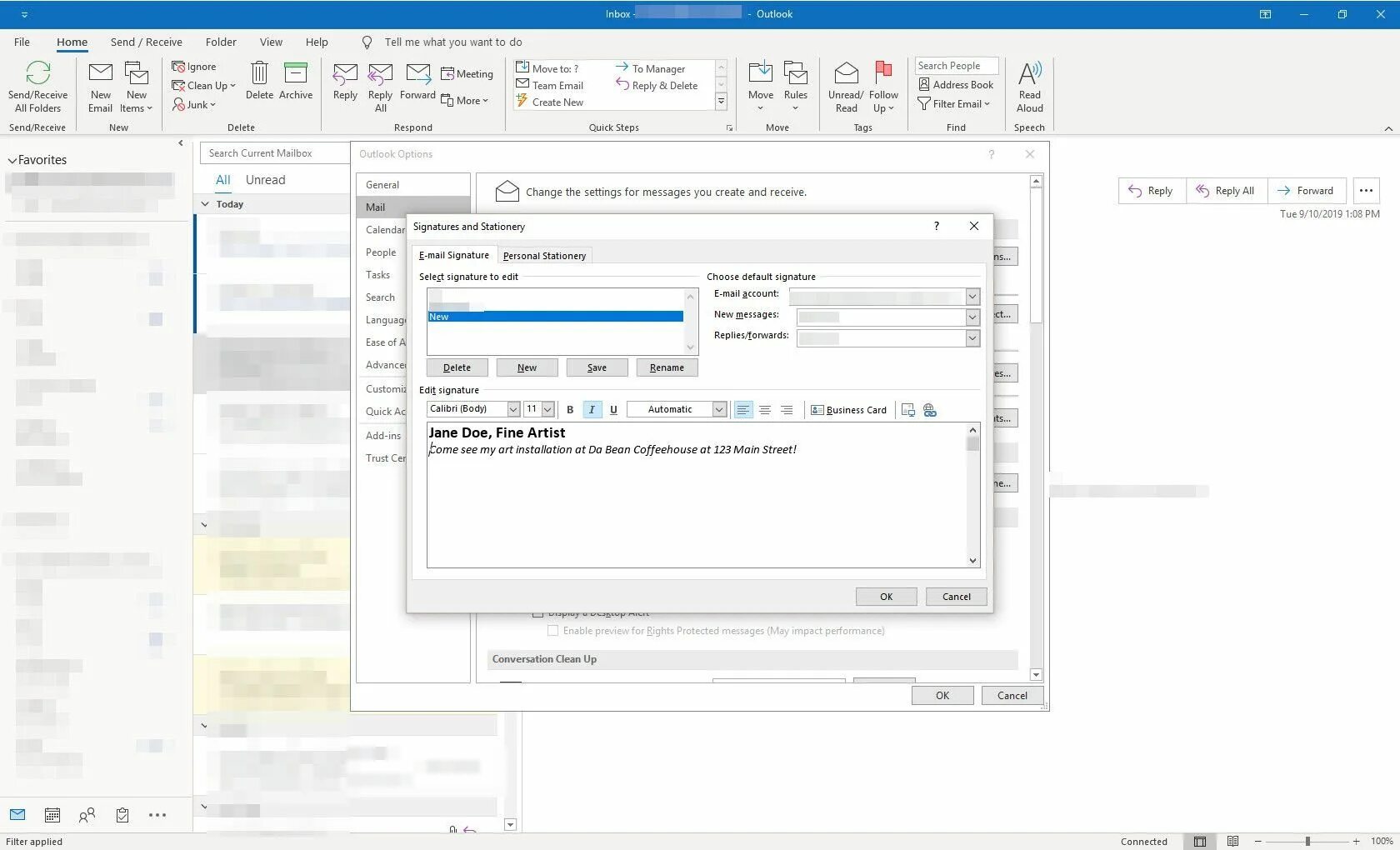Switch to the Personal Stationery tab
Image resolution: width=1400 pixels, height=850 pixels.
click(x=544, y=256)
